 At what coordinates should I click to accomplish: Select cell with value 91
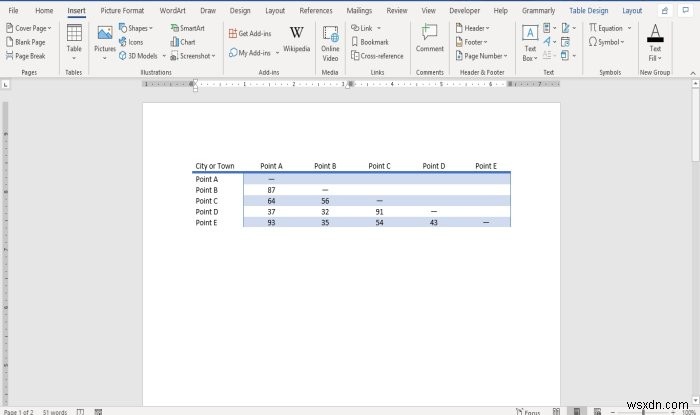(379, 212)
